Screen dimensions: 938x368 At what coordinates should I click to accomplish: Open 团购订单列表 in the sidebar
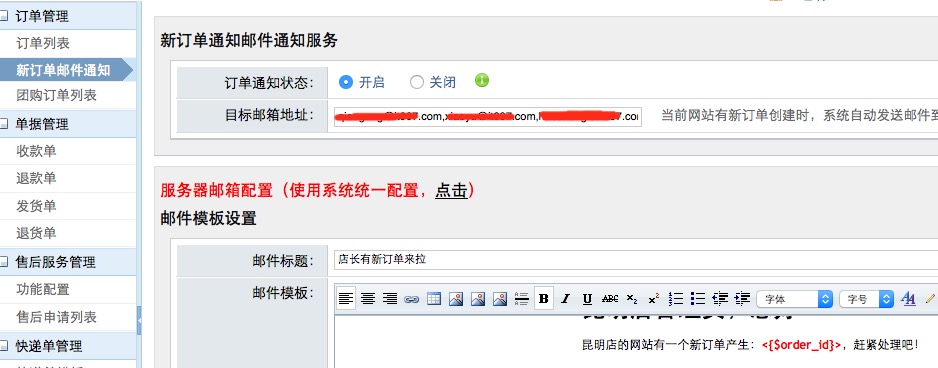click(x=56, y=95)
